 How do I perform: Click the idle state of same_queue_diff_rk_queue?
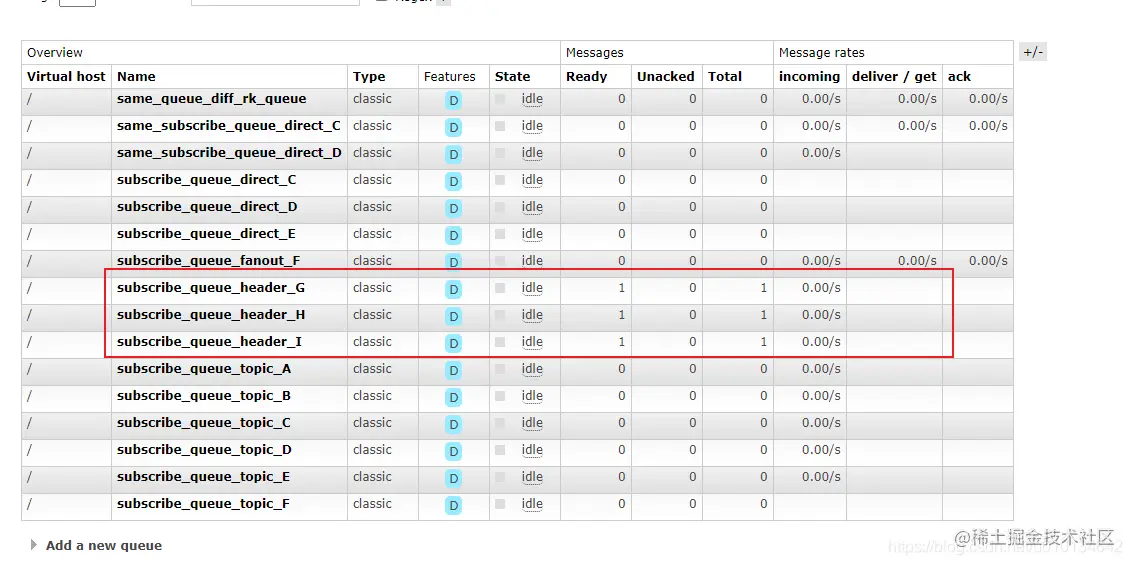click(532, 99)
